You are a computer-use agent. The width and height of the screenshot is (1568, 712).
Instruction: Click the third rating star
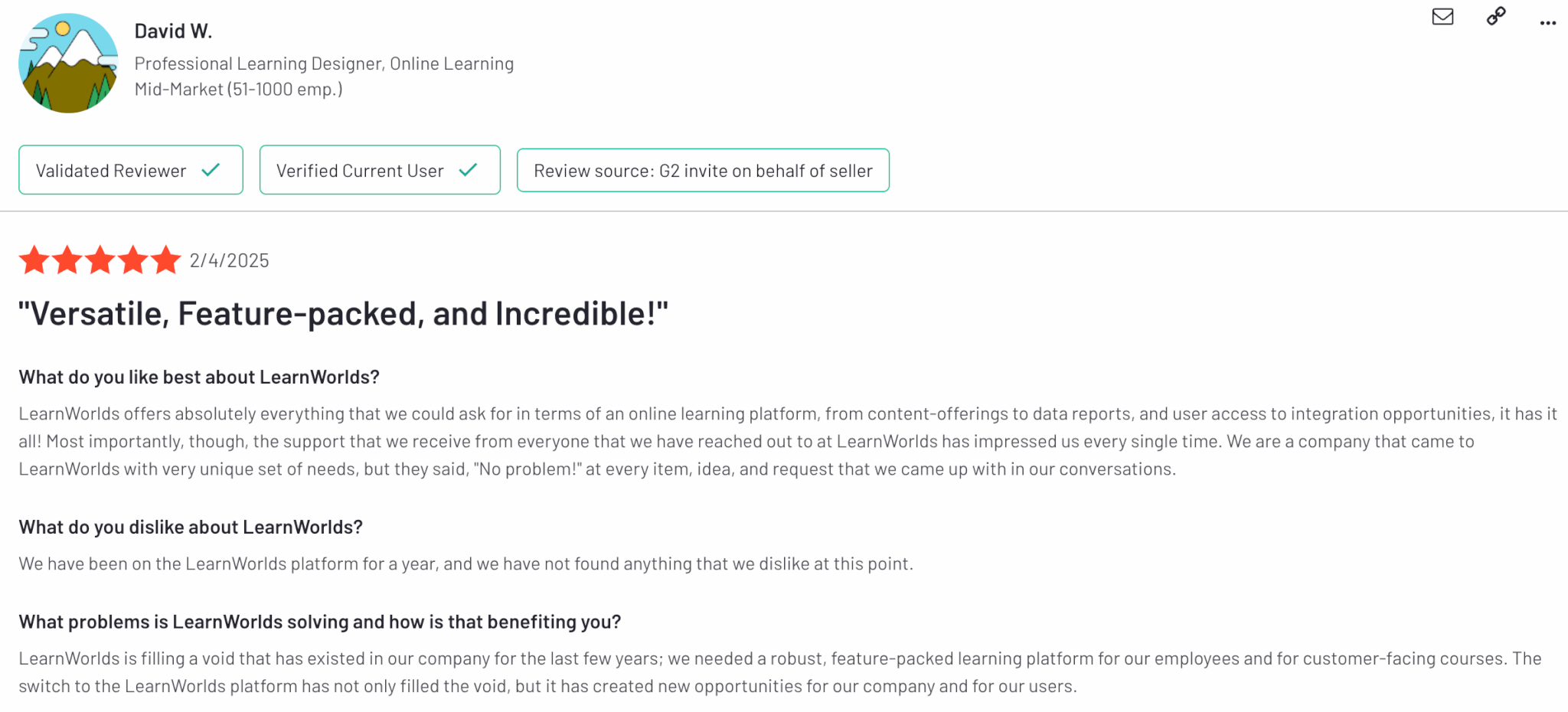point(100,260)
